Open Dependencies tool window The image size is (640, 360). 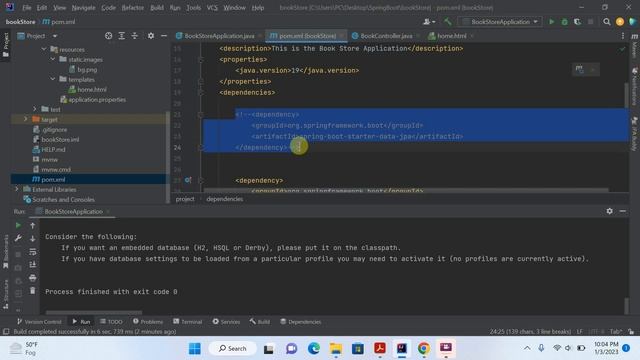coord(301,322)
